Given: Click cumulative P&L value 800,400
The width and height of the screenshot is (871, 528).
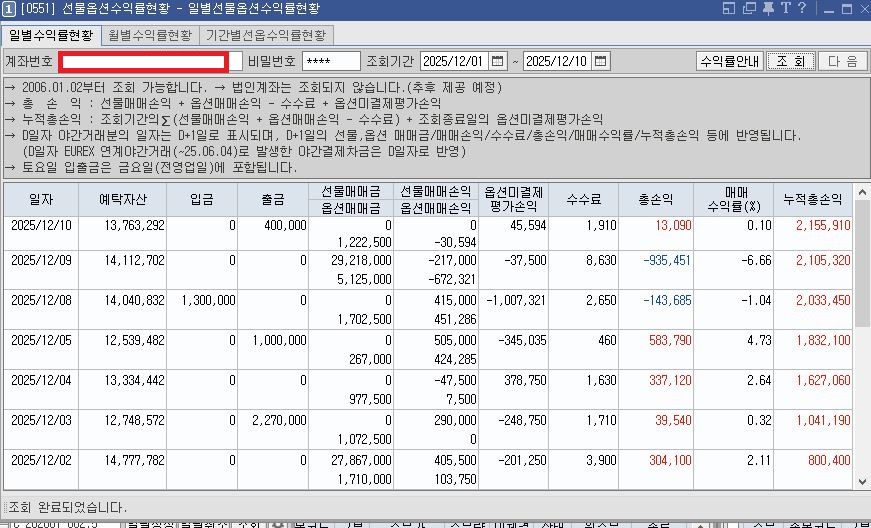Looking at the screenshot, I should tap(829, 460).
